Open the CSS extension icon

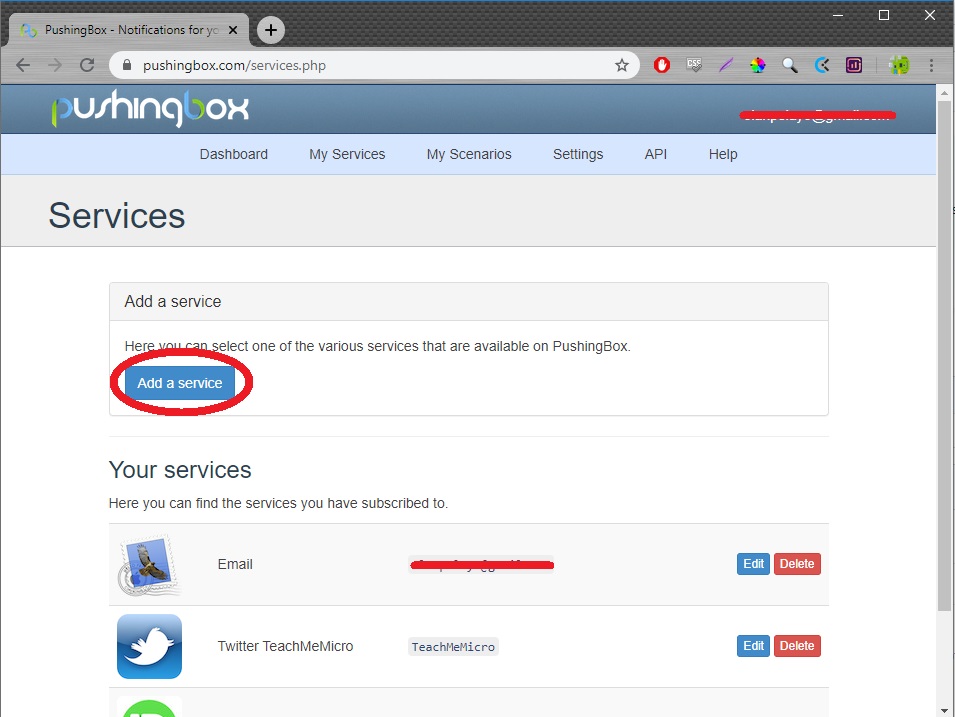[x=694, y=65]
